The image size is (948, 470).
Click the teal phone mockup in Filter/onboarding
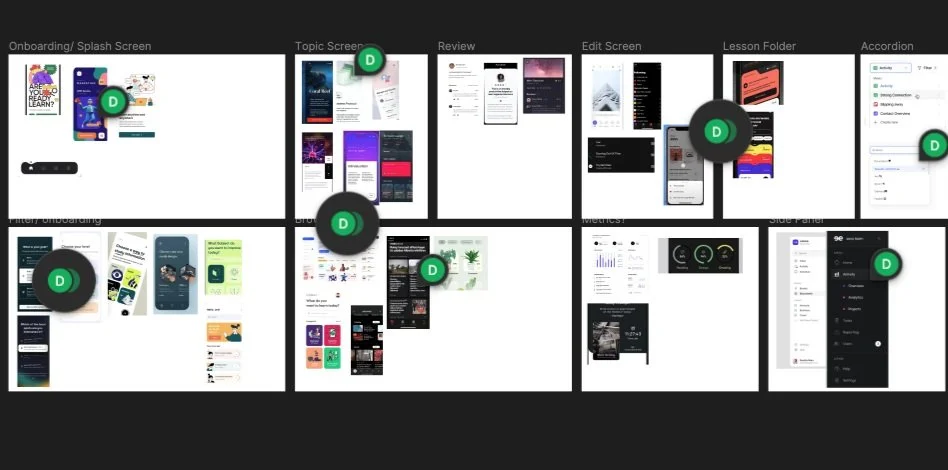[x=175, y=273]
